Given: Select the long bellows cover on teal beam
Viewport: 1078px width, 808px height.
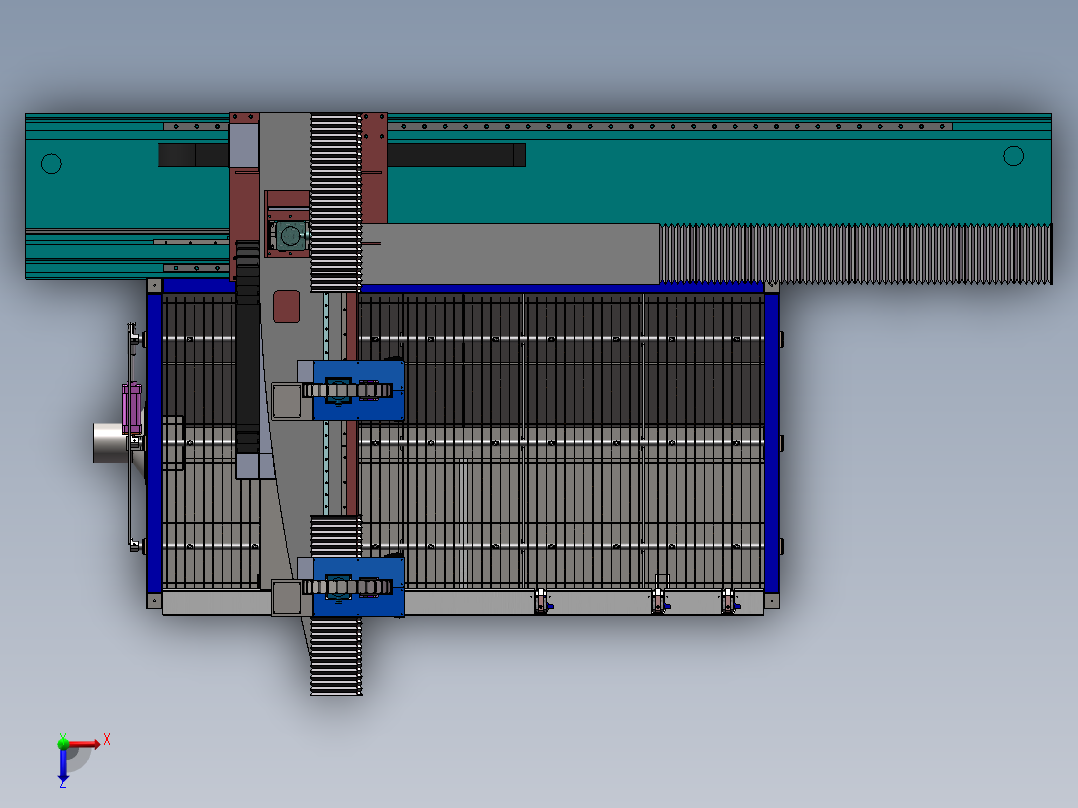Looking at the screenshot, I should click(x=856, y=254).
